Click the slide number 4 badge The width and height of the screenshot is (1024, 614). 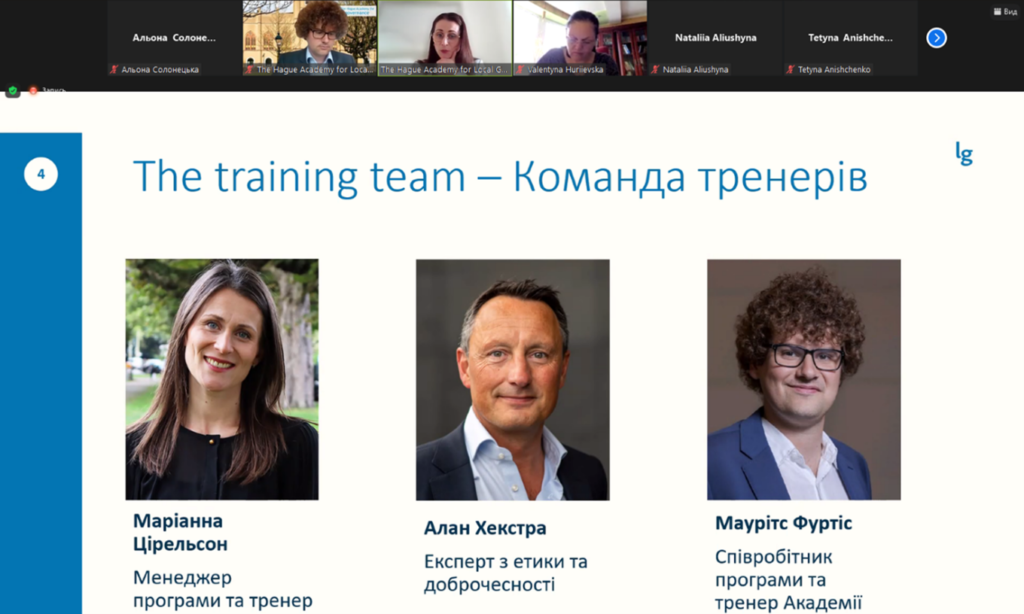tap(41, 174)
